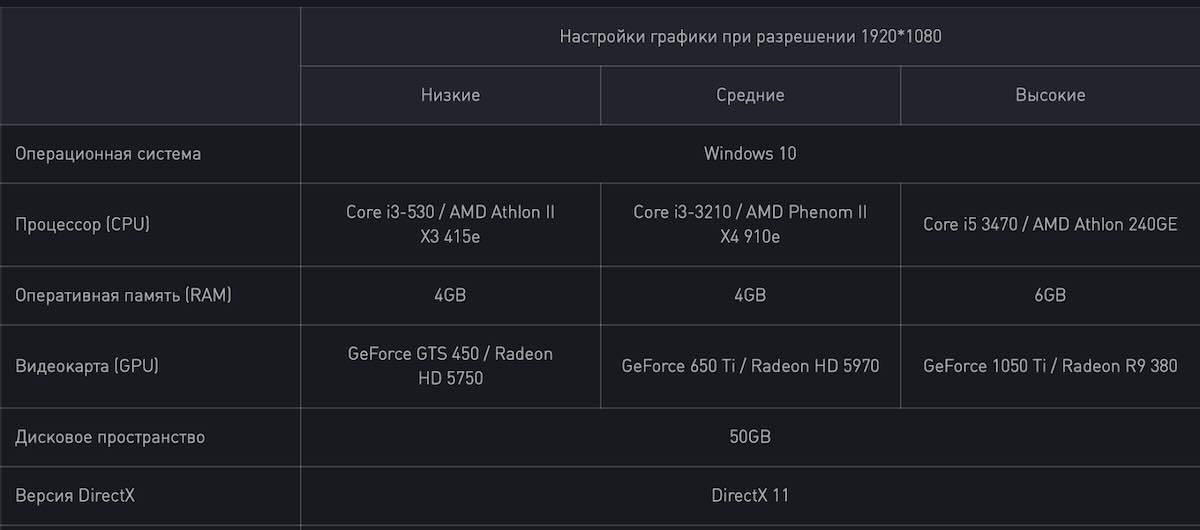Click the GeForce 650 Ti / Radeon HD 5970 cell
1200x530 pixels.
click(750, 366)
